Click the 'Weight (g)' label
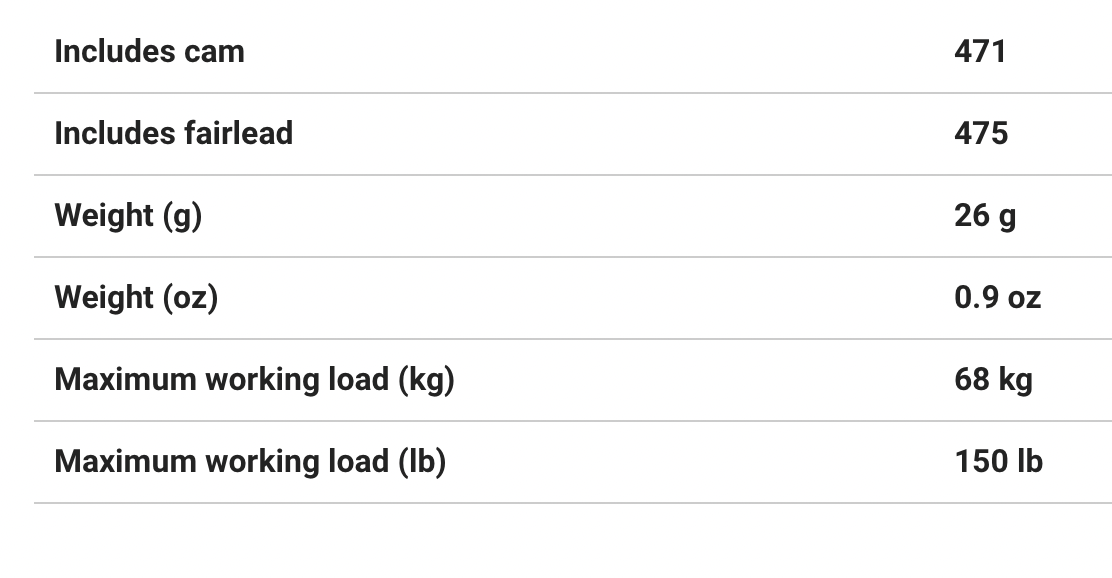Viewport: 1112px width, 578px height. point(128,215)
